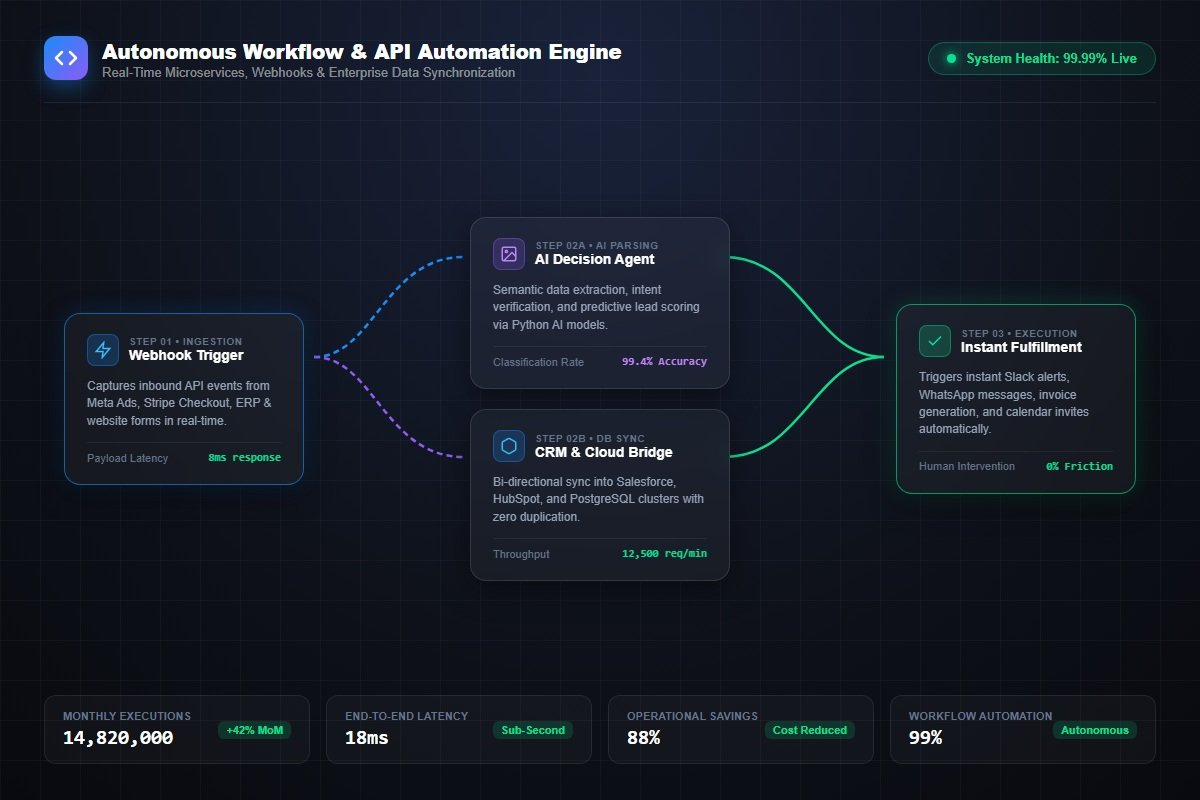
Task: Click the CRM & Cloud Bridge description paragraph
Action: click(x=599, y=499)
